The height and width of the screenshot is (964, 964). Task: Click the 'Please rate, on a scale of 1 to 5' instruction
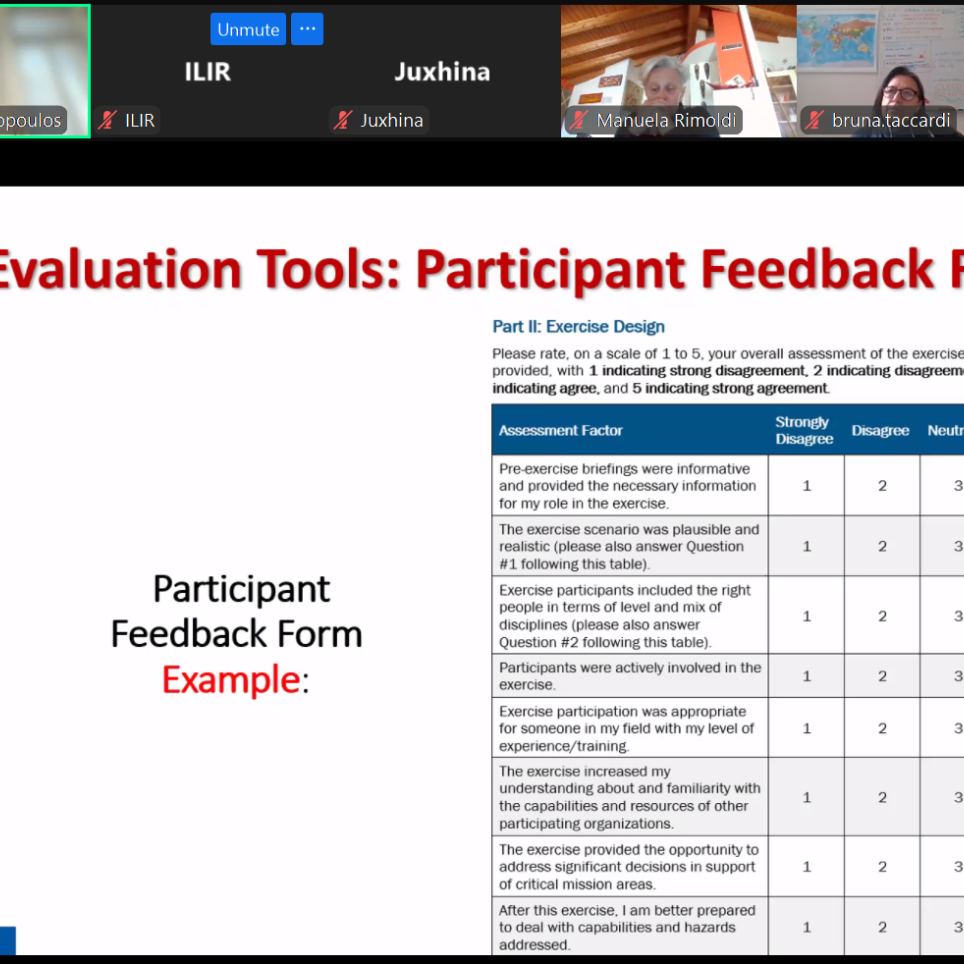coord(728,371)
